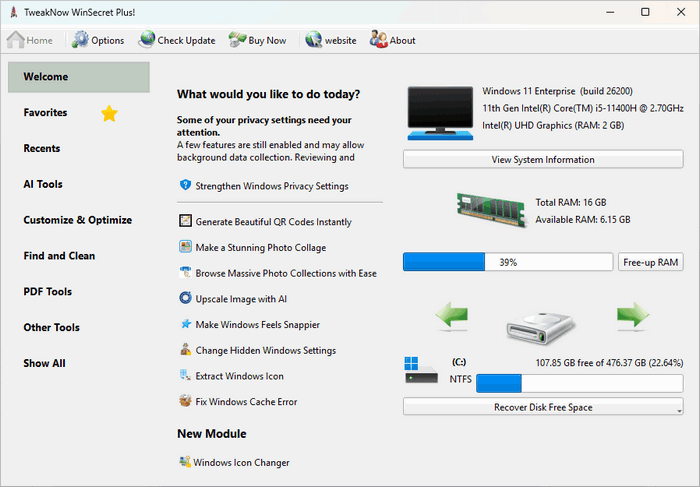Click the C: drive usage bar
The height and width of the screenshot is (487, 700).
pyautogui.click(x=579, y=383)
